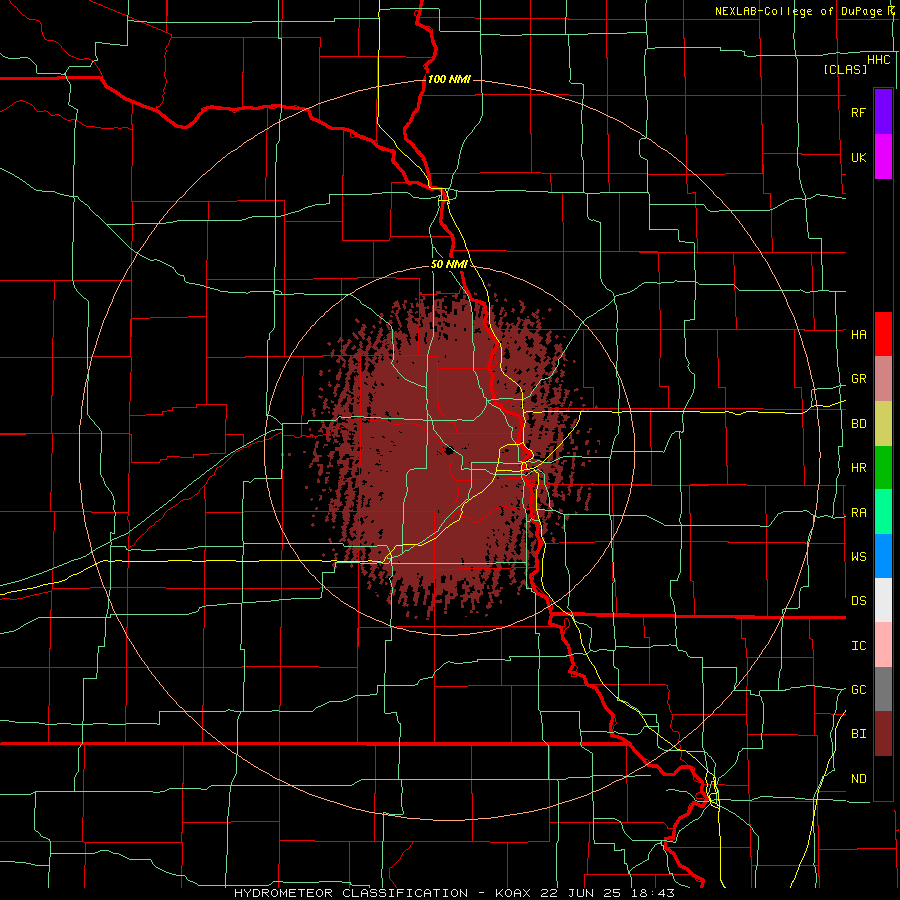Click the HYDROMETEOR CLASSIFICATION title text
Viewport: 900px width, 900px height.
[x=351, y=893]
